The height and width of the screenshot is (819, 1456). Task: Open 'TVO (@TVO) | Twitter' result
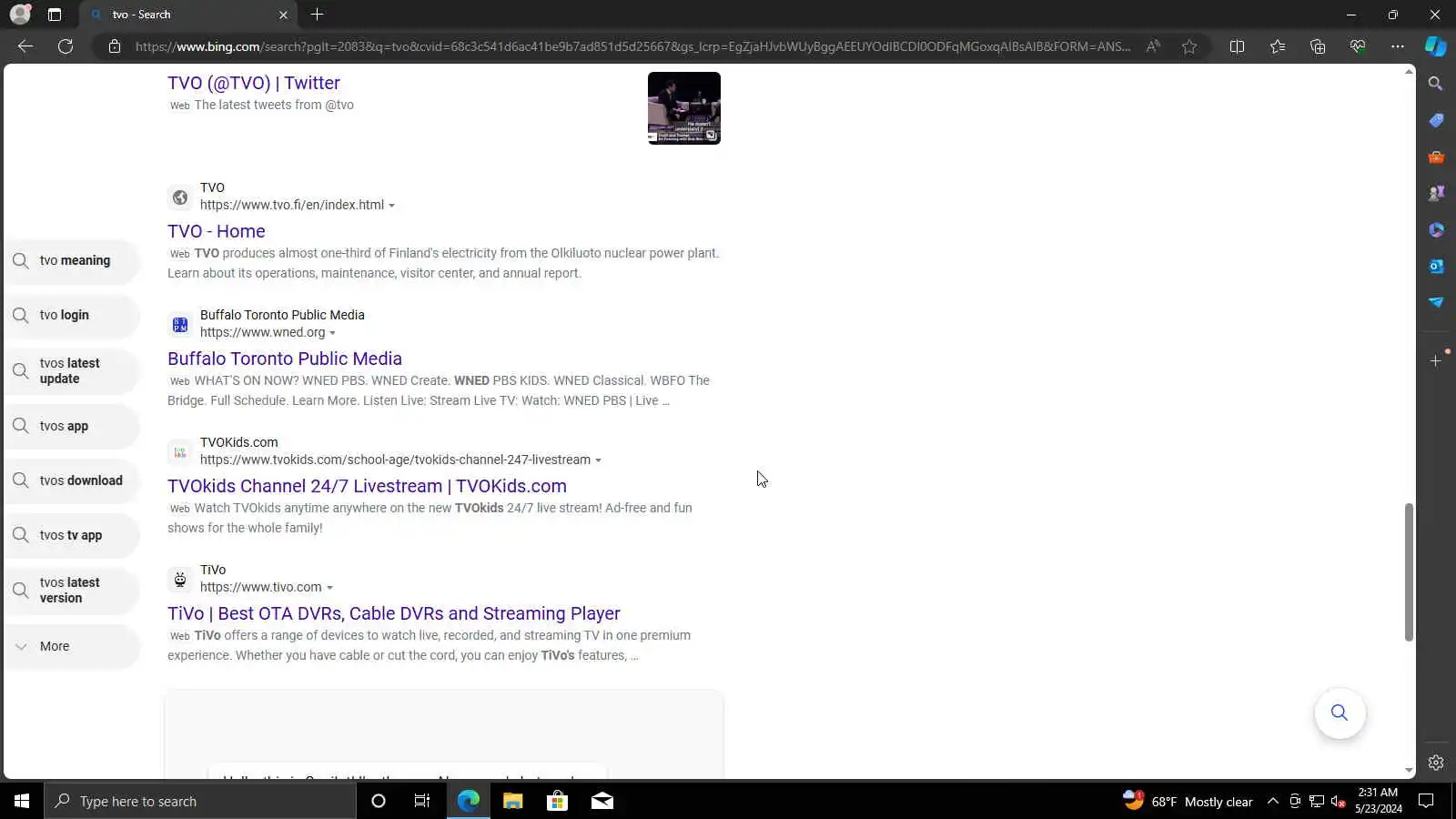[254, 83]
